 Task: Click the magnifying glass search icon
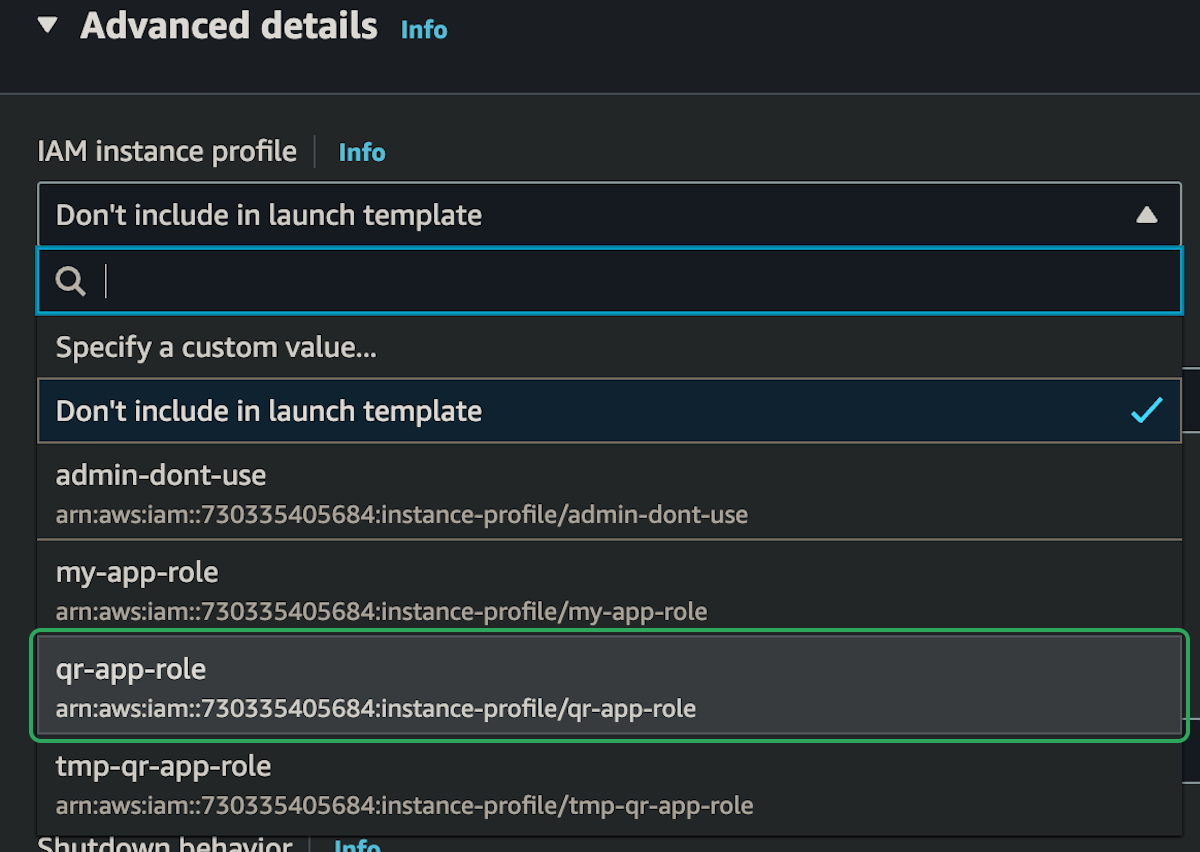pos(70,281)
